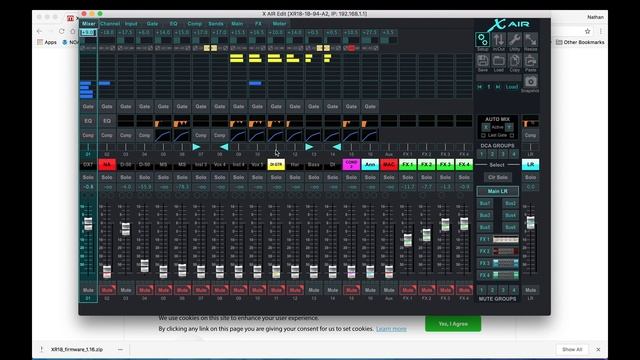Open the In/Out routing icon
This screenshot has width=640, height=360.
[498, 40]
